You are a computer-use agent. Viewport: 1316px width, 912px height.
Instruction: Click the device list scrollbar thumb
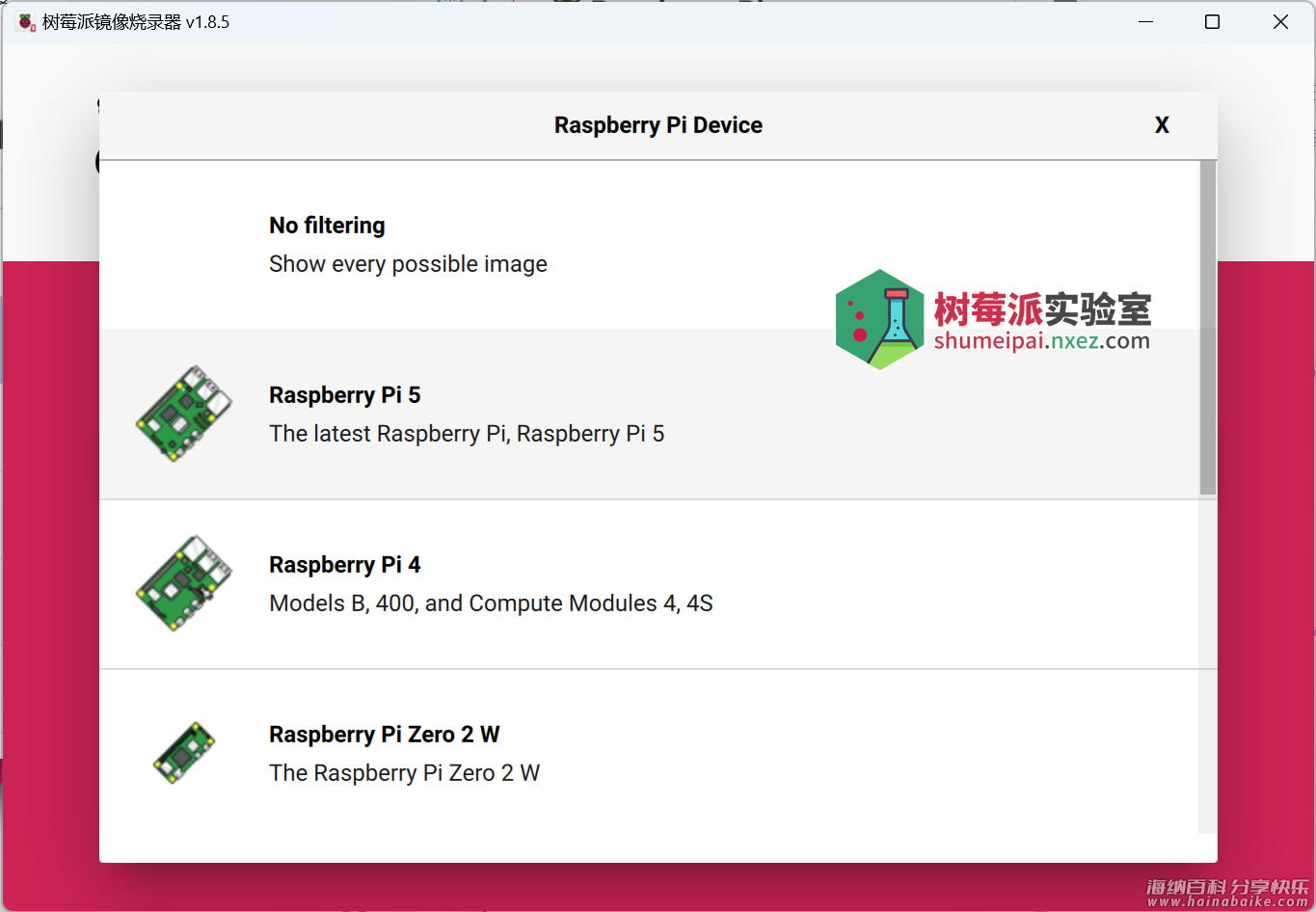point(1208,328)
